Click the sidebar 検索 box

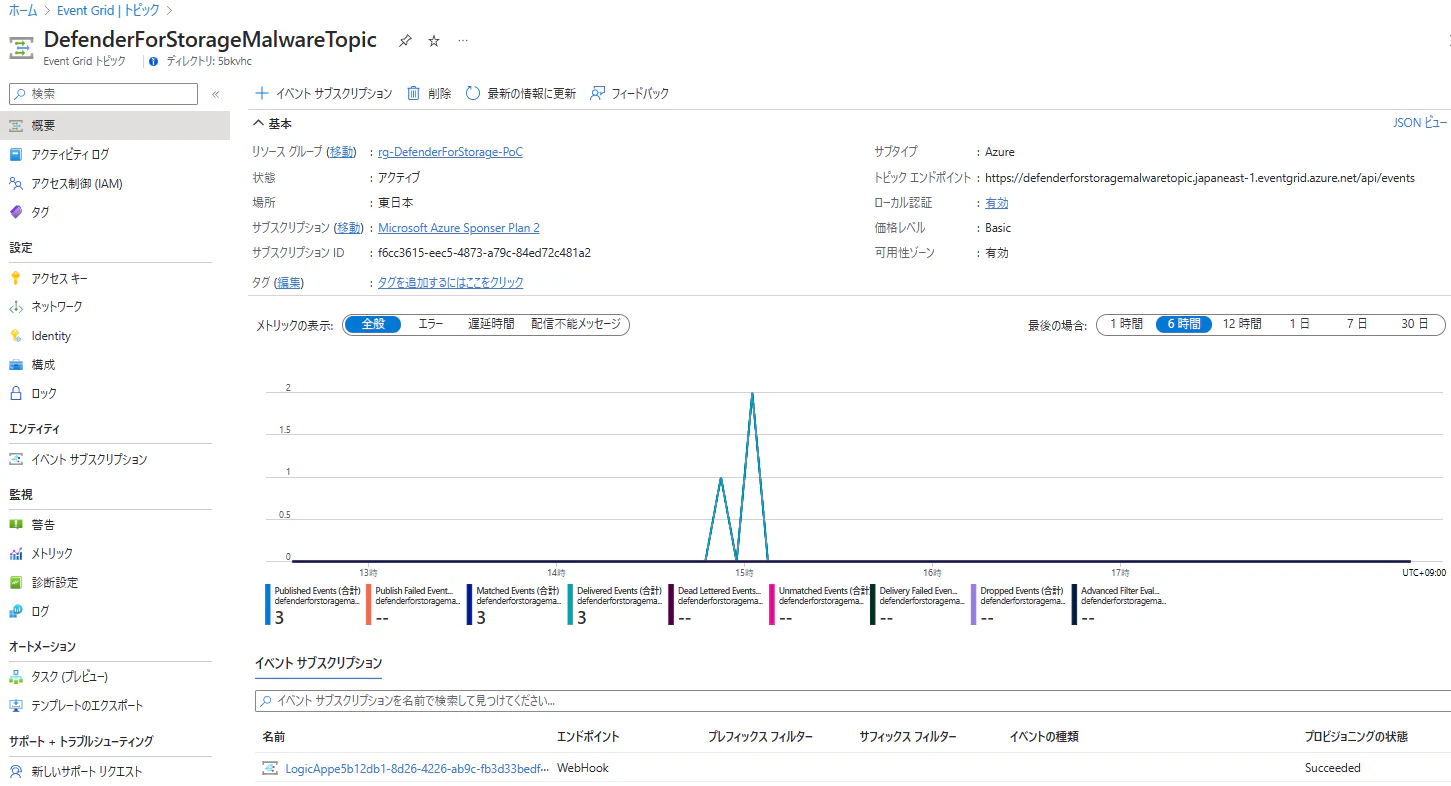104,93
